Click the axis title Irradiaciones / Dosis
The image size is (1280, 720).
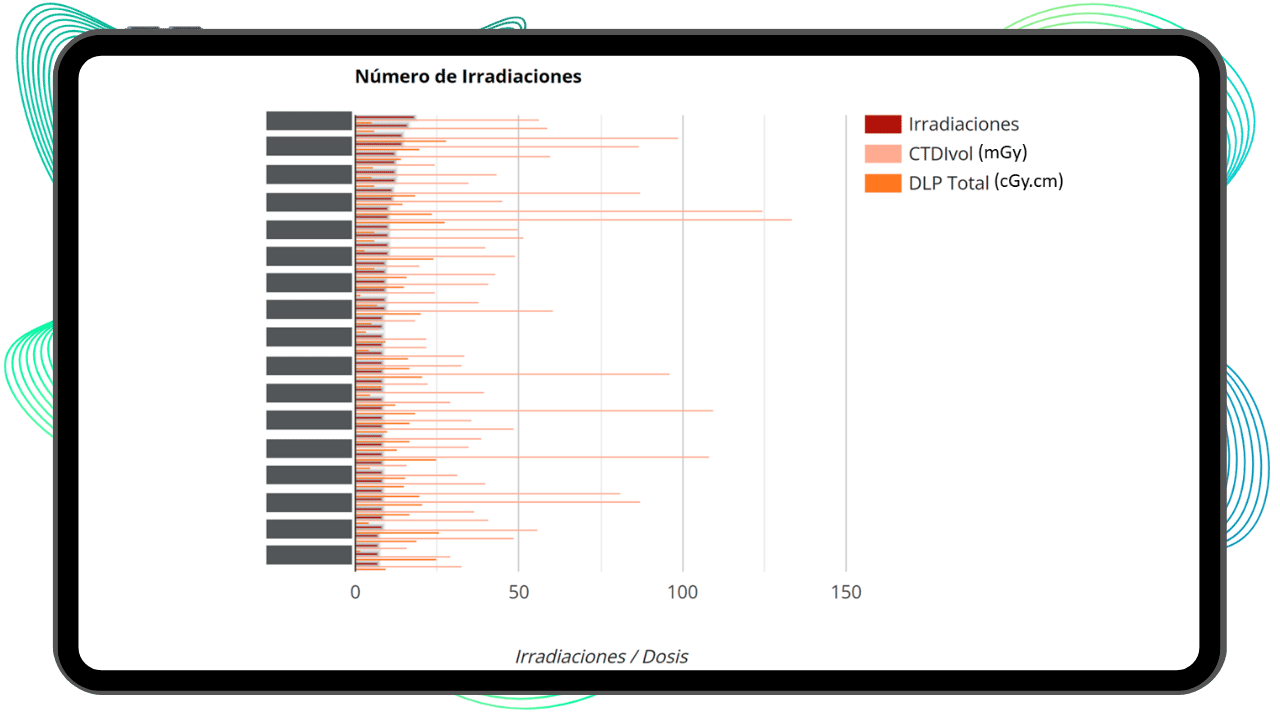pos(601,656)
